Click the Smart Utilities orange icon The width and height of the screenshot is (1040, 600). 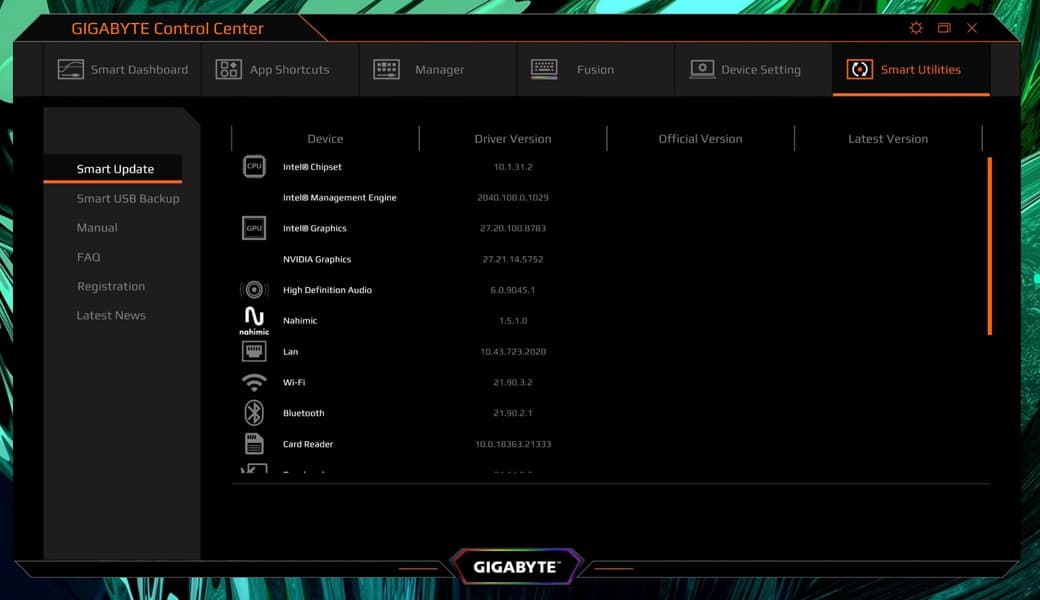(860, 69)
